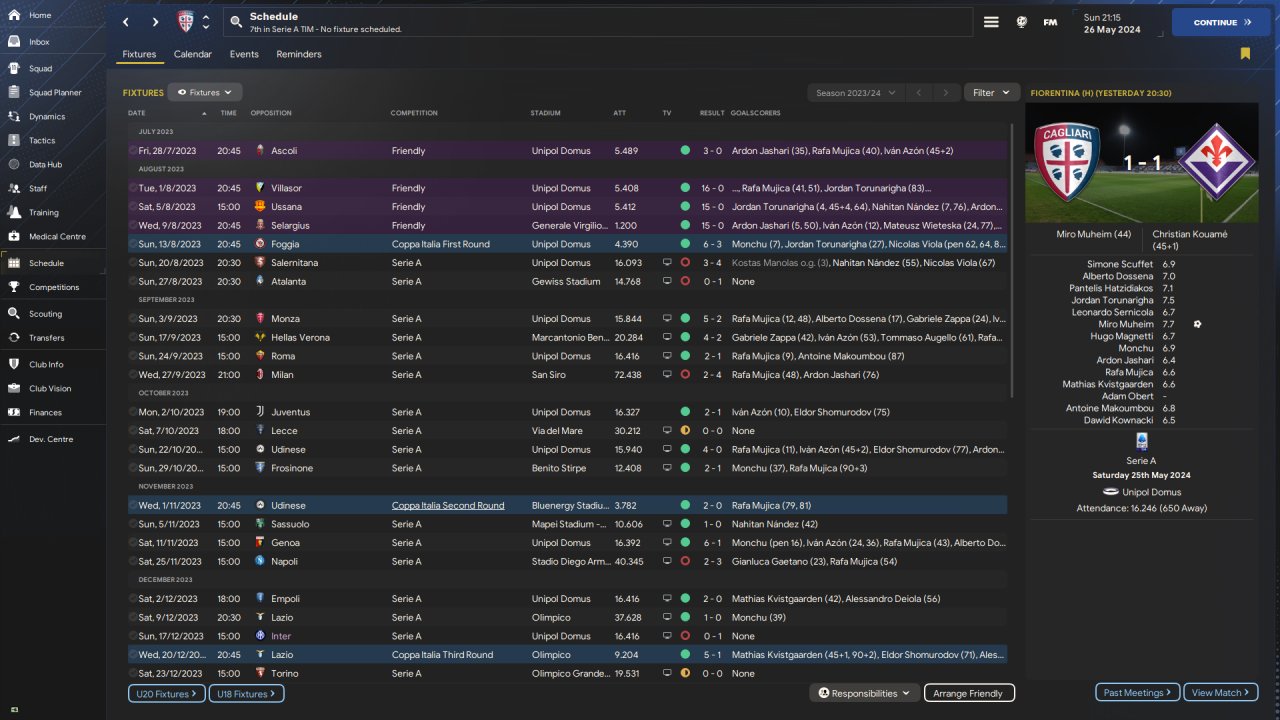Expand the Responsibilities dropdown

(x=864, y=693)
